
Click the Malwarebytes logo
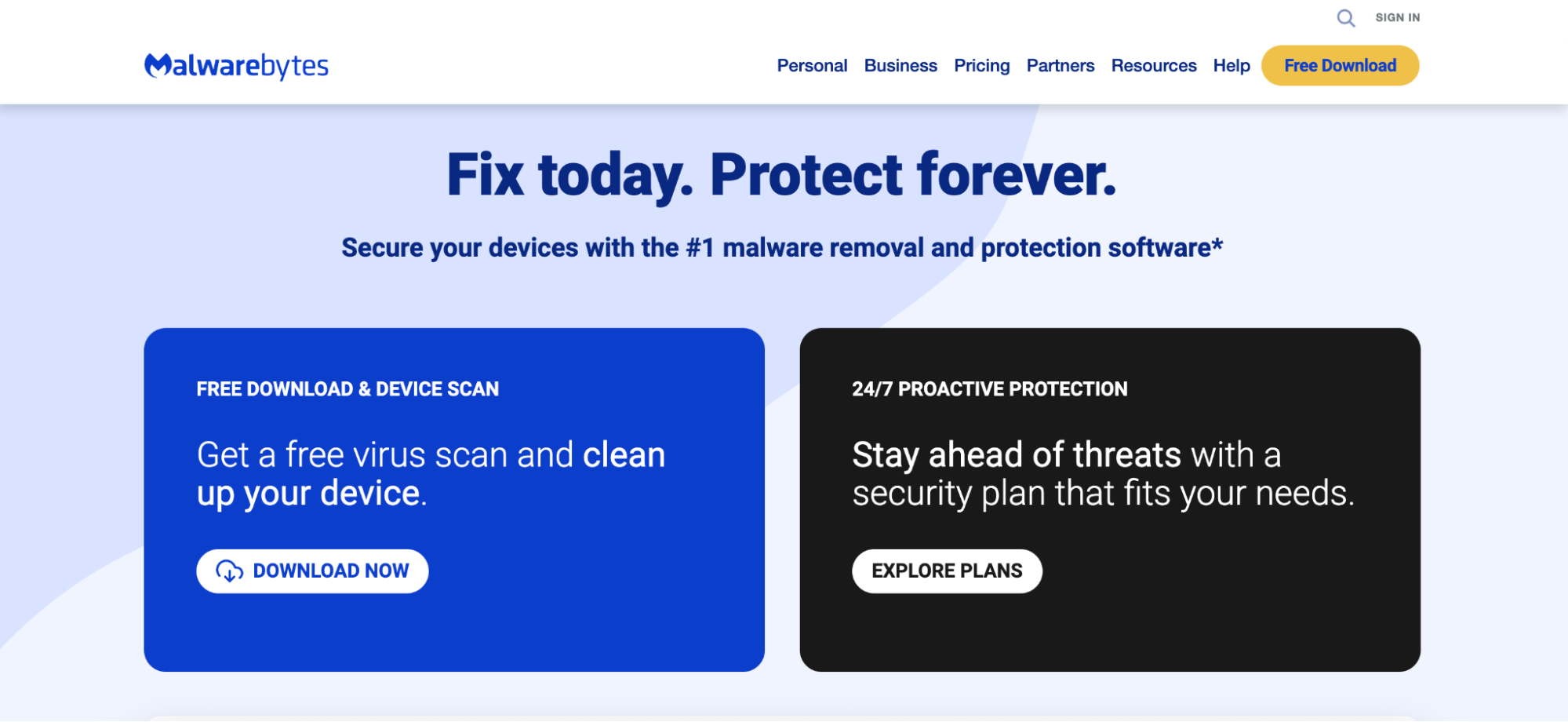[x=235, y=66]
